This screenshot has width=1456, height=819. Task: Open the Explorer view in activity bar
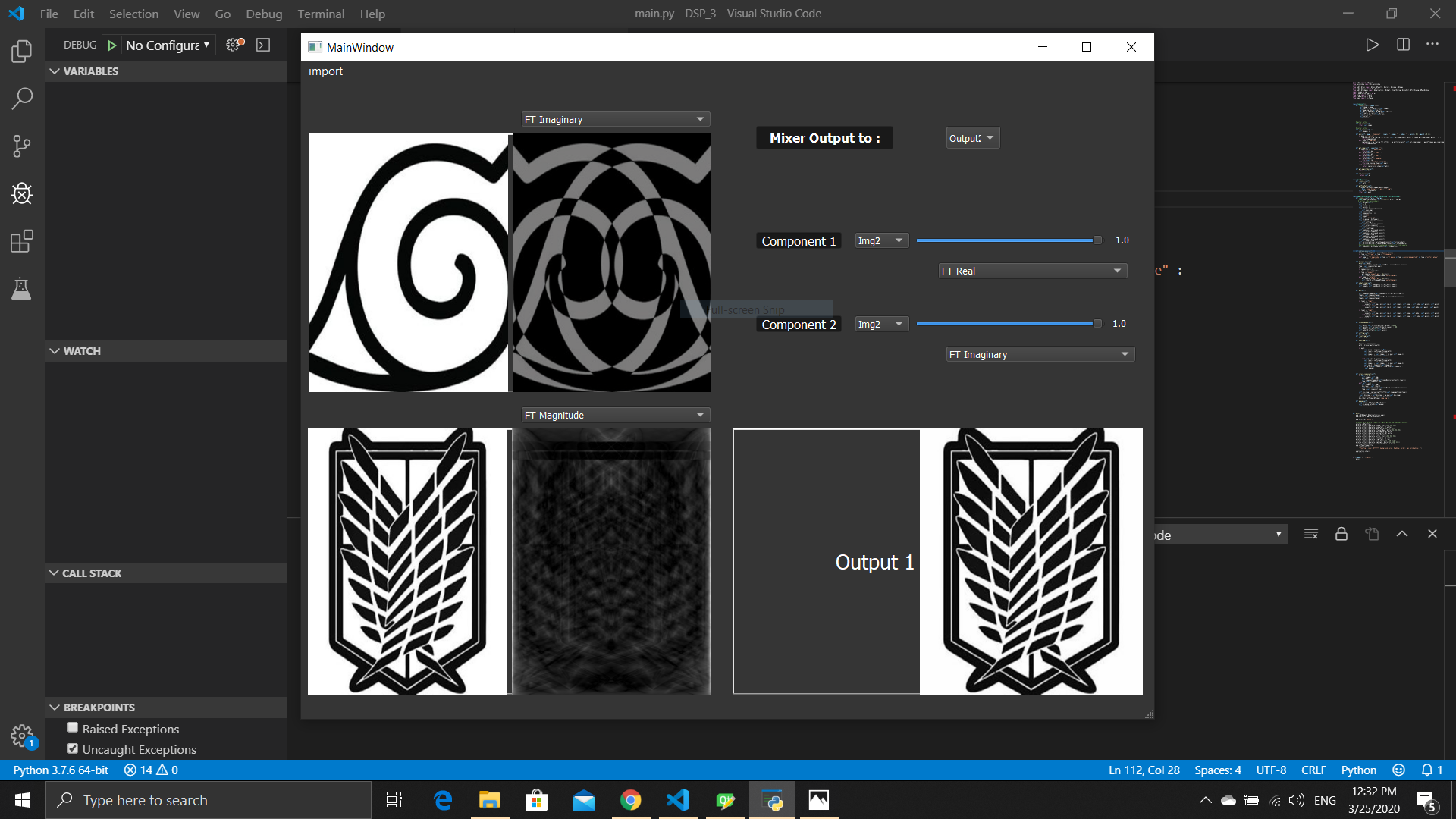22,52
